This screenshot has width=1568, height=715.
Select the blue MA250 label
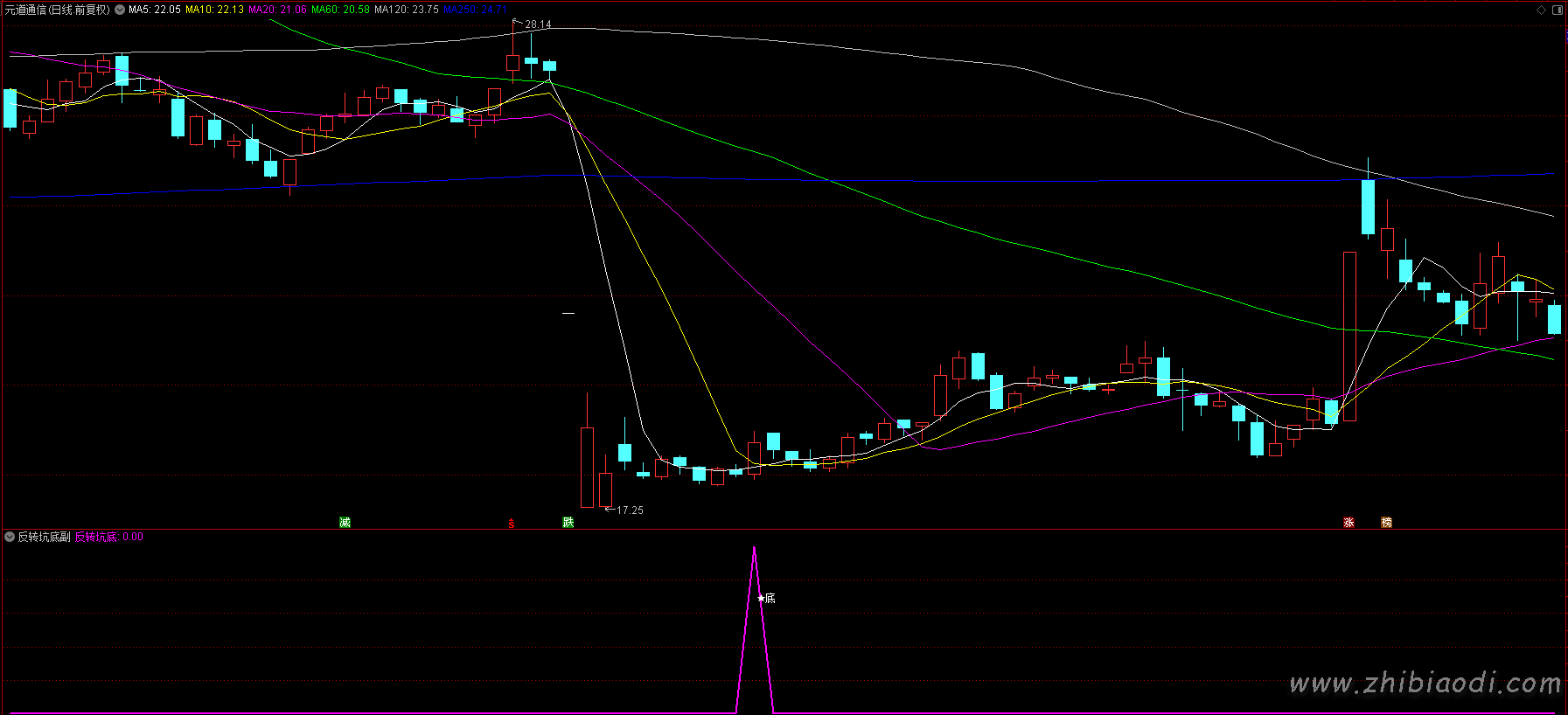tap(474, 10)
